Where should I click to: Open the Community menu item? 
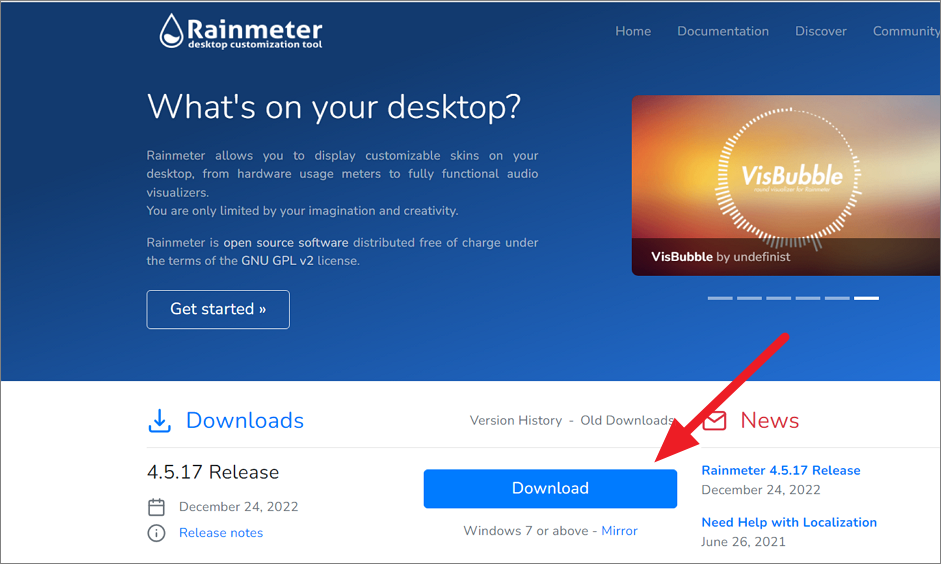tap(906, 31)
